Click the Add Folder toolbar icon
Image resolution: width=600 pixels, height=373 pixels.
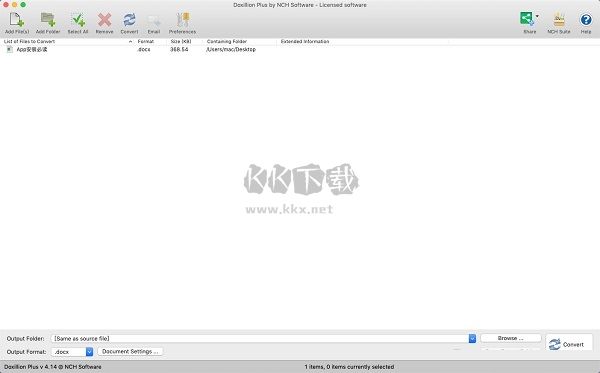pos(48,20)
